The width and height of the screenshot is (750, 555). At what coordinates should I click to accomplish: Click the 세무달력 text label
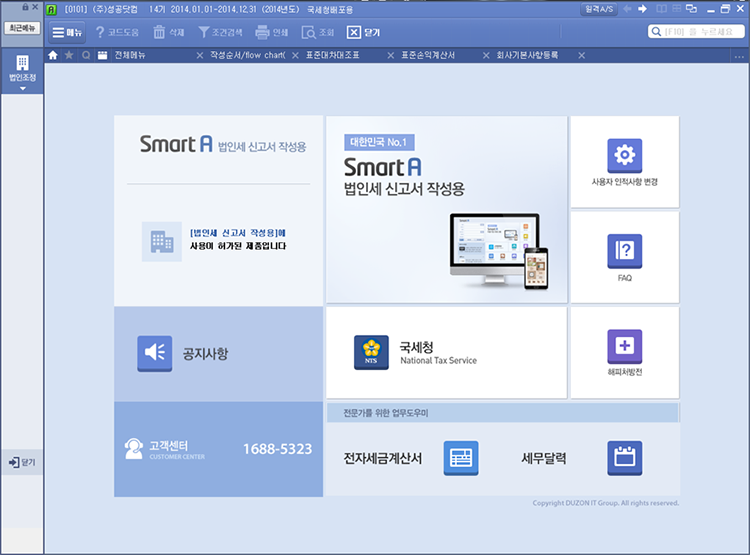click(544, 458)
